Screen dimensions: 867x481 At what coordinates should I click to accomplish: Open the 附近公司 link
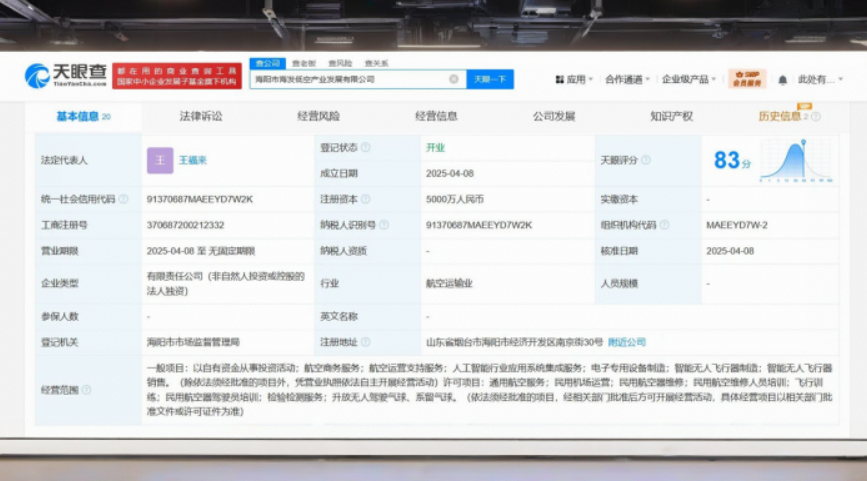pyautogui.click(x=628, y=342)
